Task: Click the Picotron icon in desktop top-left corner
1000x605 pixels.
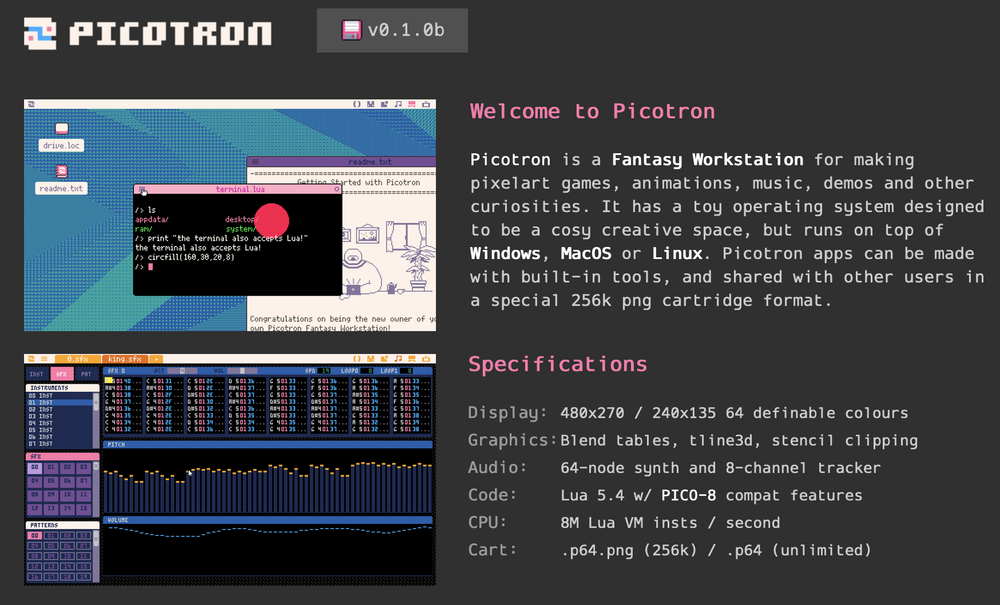Action: [31, 103]
